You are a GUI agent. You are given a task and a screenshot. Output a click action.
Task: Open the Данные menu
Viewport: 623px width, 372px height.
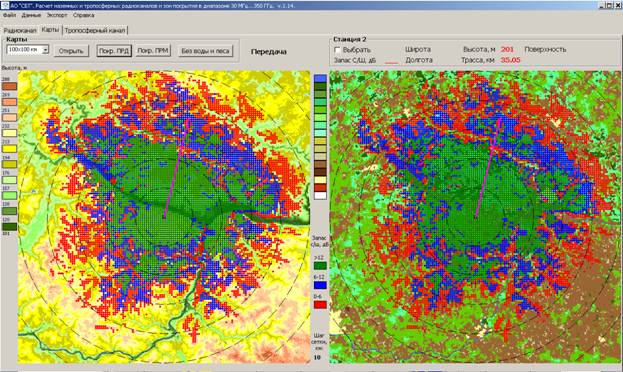tap(31, 15)
